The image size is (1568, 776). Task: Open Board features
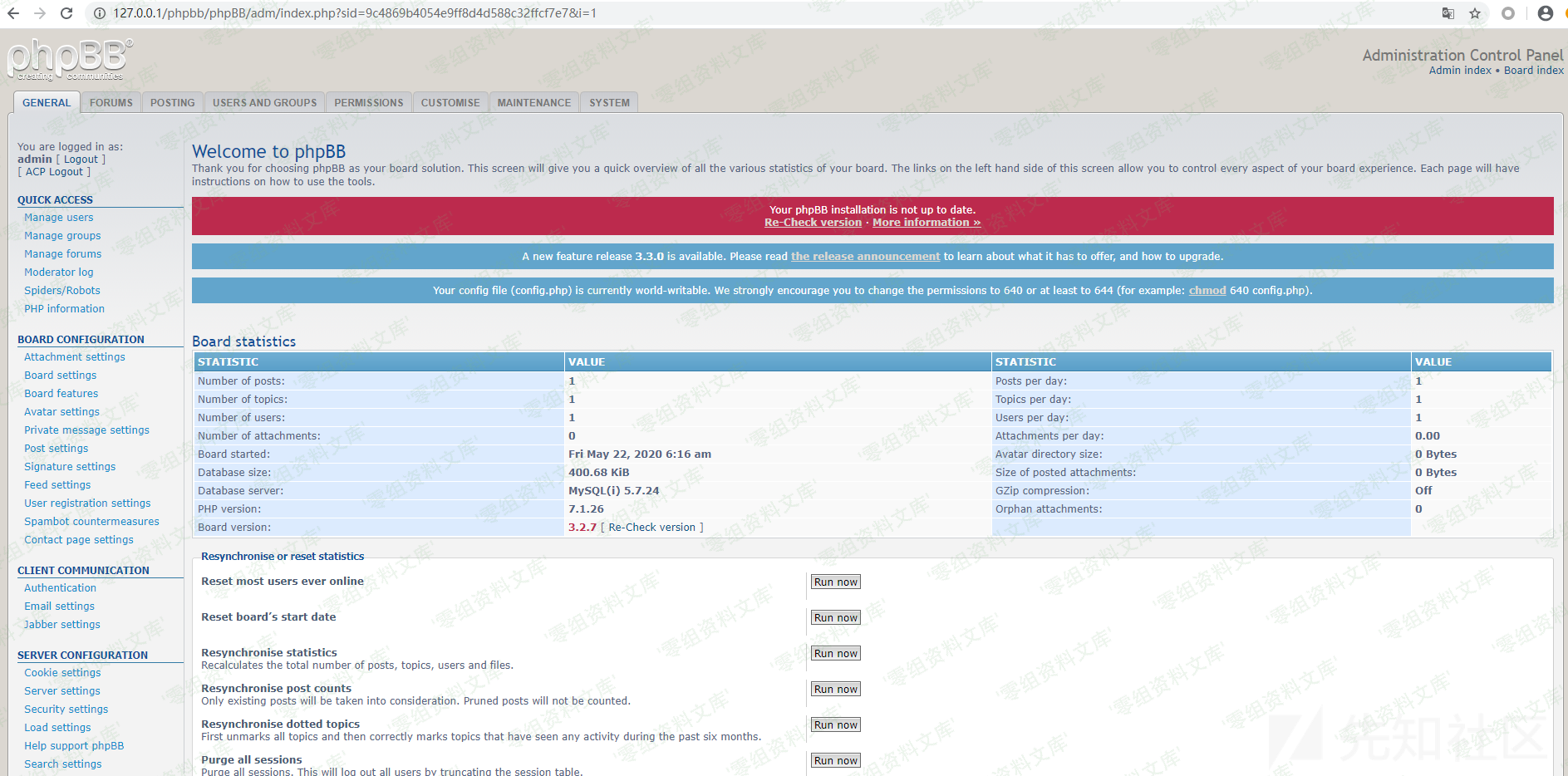point(61,394)
